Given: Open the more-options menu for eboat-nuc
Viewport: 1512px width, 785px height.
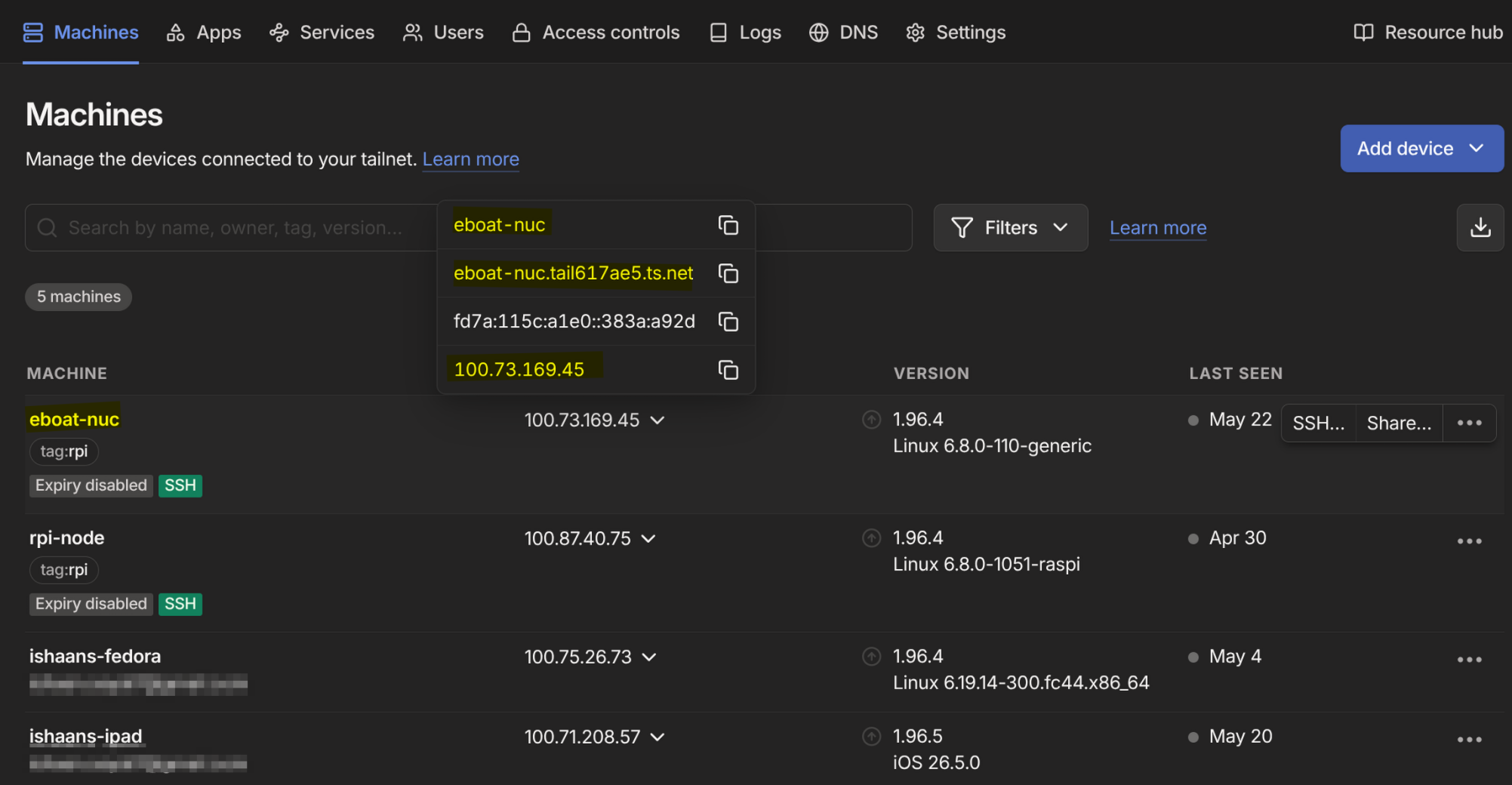Looking at the screenshot, I should [1469, 423].
